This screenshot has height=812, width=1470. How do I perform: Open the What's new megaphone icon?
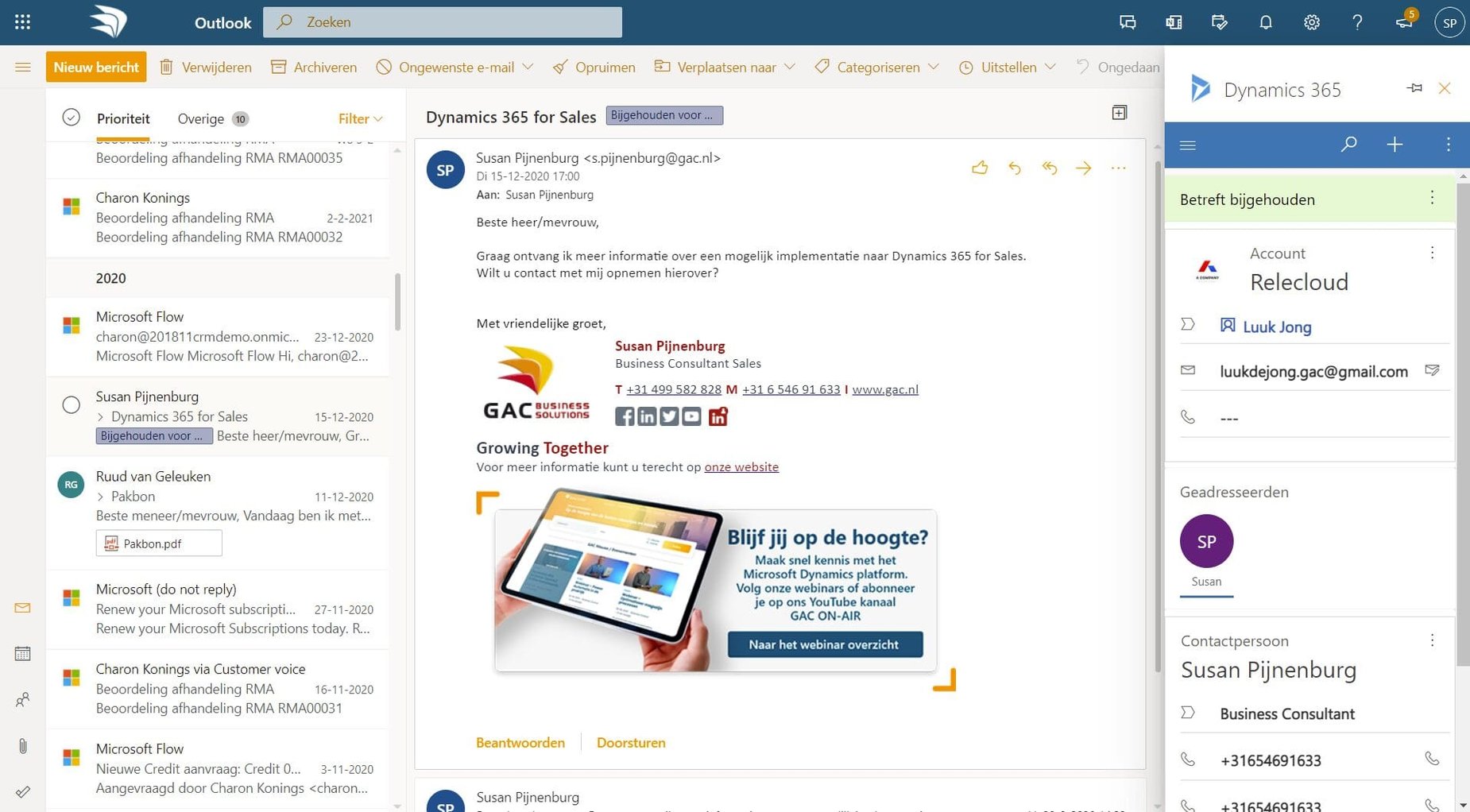[x=1404, y=21]
